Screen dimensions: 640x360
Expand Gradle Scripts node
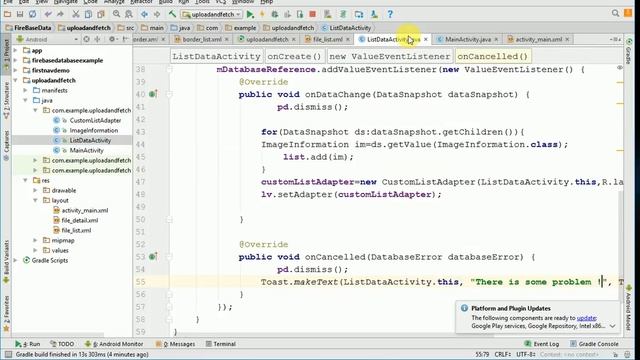pos(16,260)
